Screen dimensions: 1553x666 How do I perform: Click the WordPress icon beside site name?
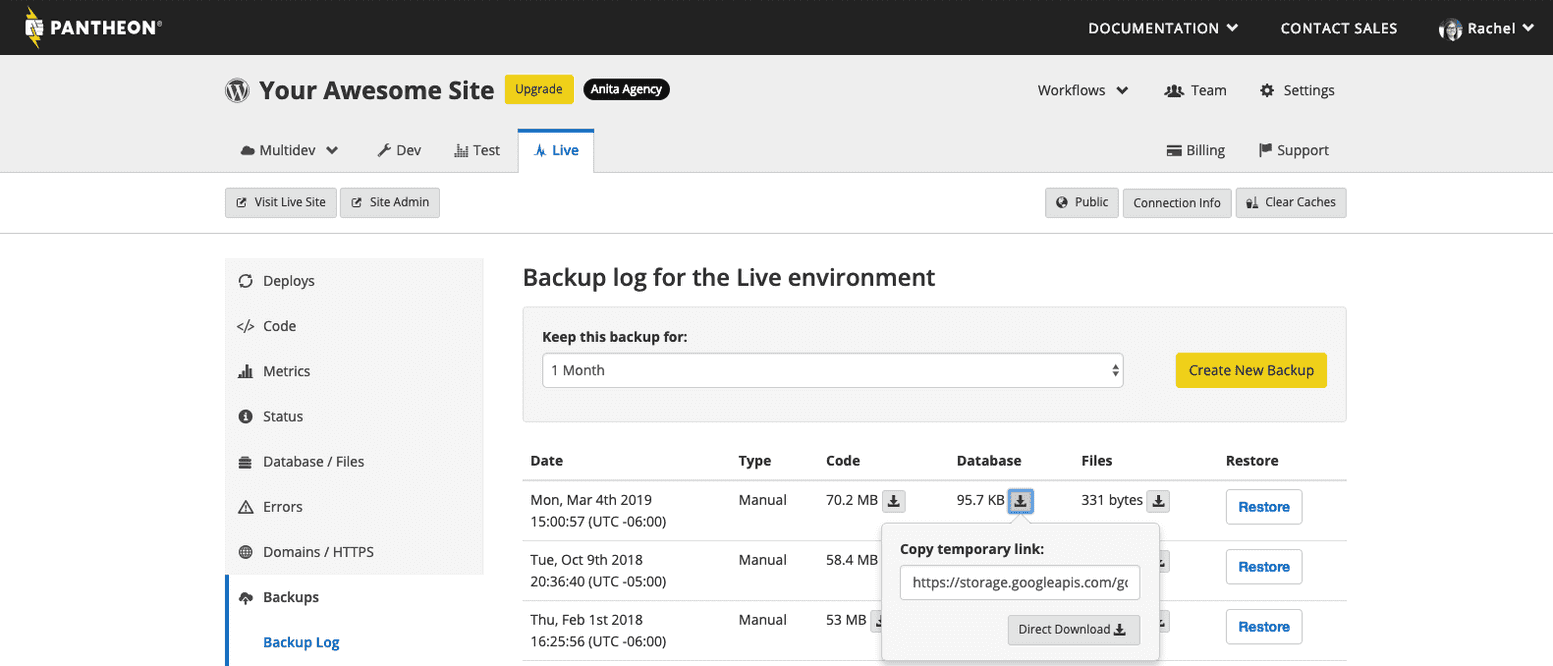[237, 90]
